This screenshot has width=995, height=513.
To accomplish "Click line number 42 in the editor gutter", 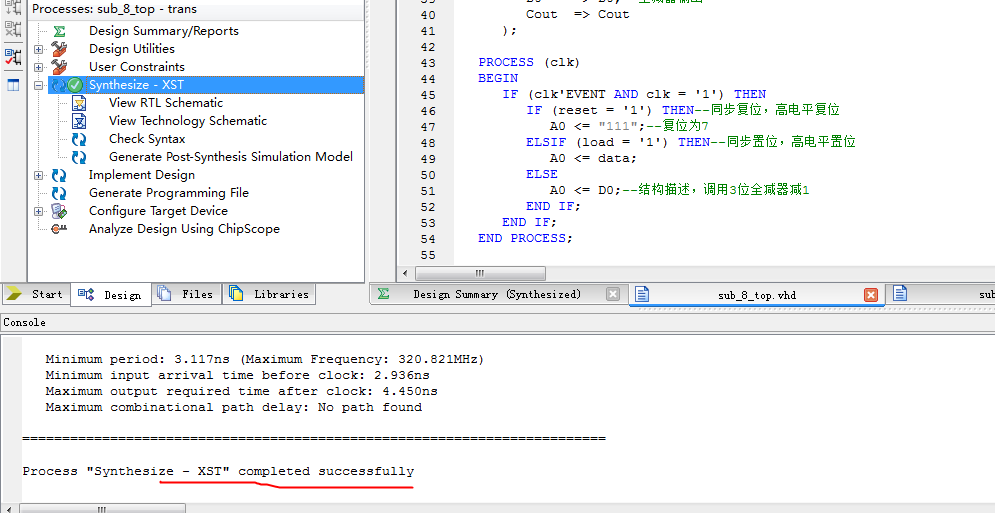I will click(428, 46).
